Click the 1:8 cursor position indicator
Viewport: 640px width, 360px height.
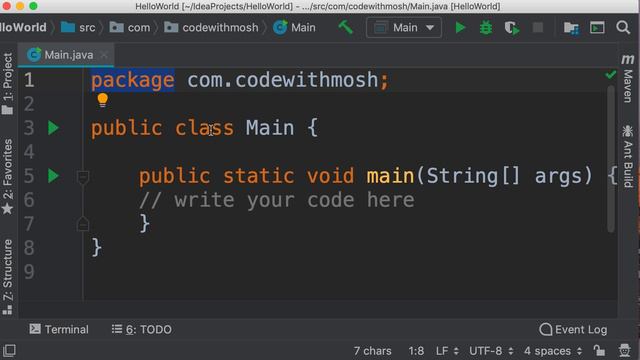(x=416, y=351)
